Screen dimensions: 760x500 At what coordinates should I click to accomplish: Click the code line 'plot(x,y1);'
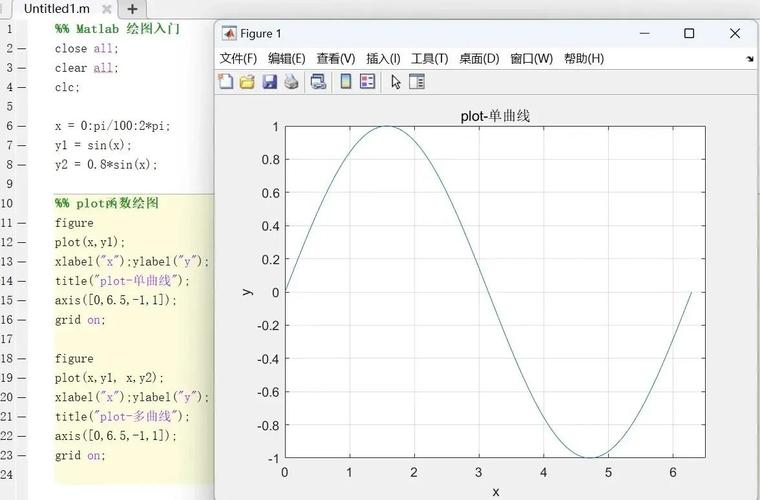click(x=90, y=242)
